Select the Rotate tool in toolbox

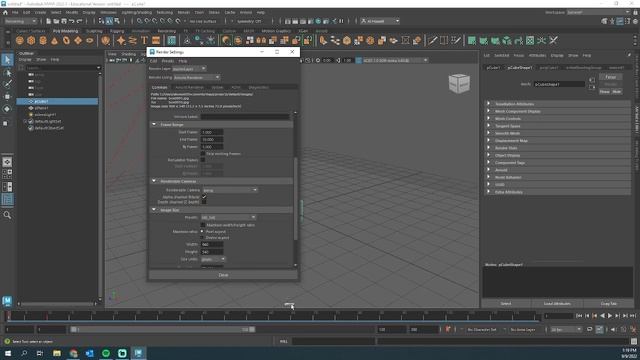[7, 109]
